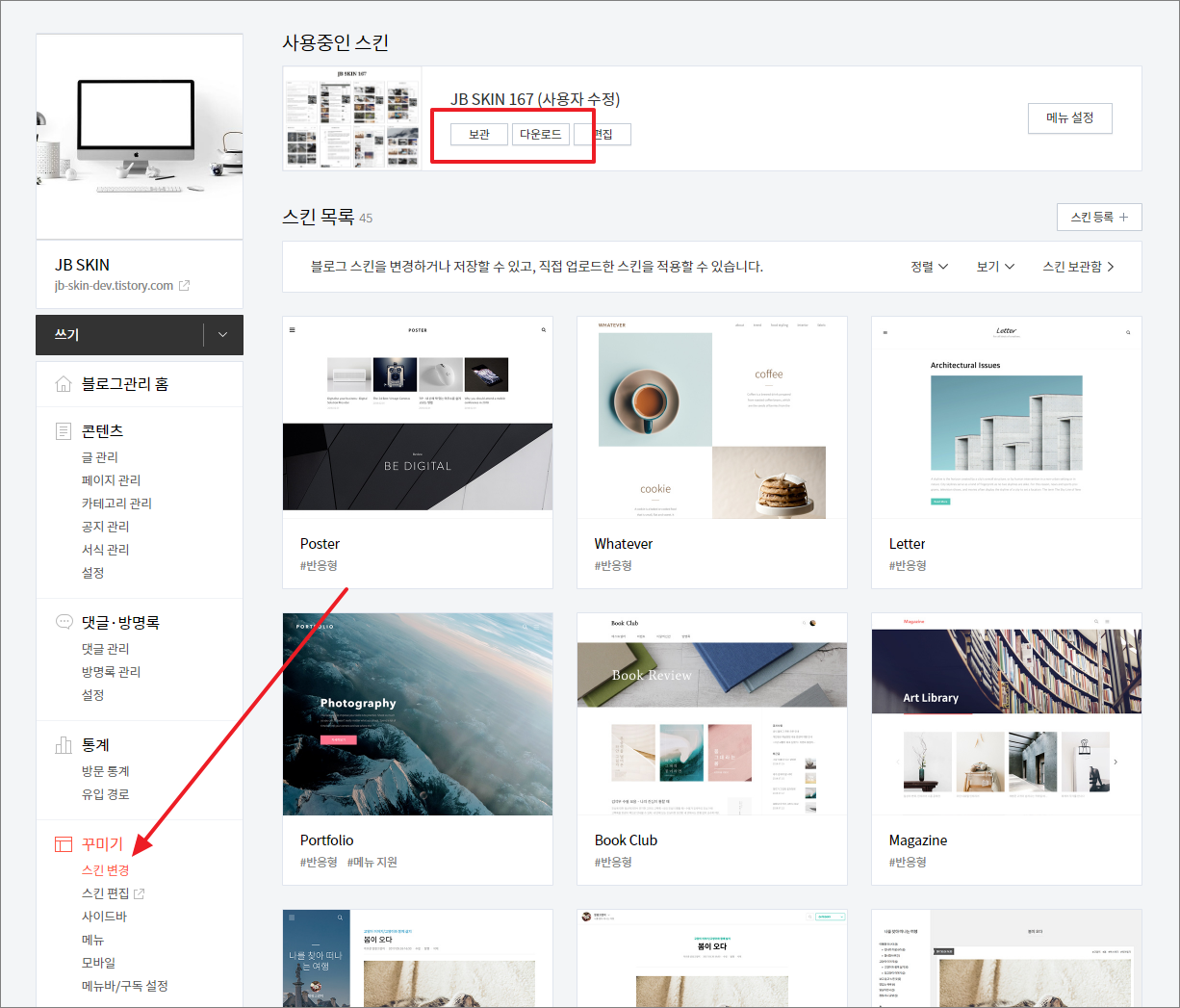
Task: Click the 보관 button for current skin
Action: (479, 135)
